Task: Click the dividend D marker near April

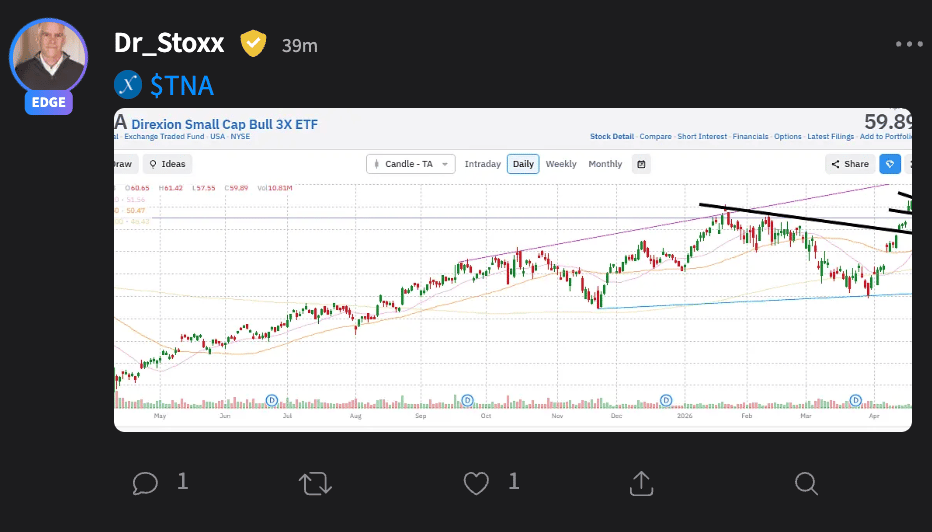Action: [x=855, y=401]
